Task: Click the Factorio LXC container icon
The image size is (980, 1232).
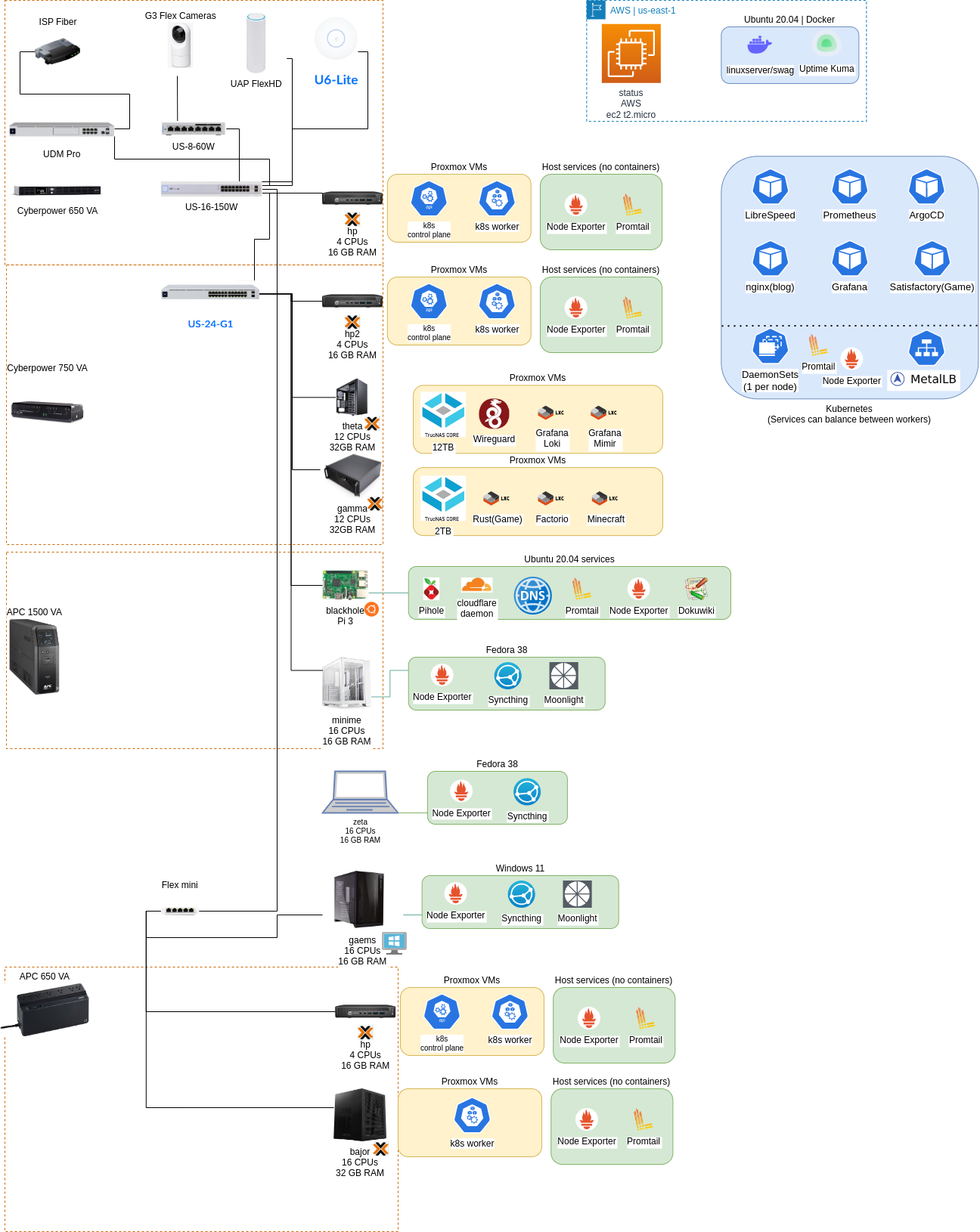Action: pos(550,498)
